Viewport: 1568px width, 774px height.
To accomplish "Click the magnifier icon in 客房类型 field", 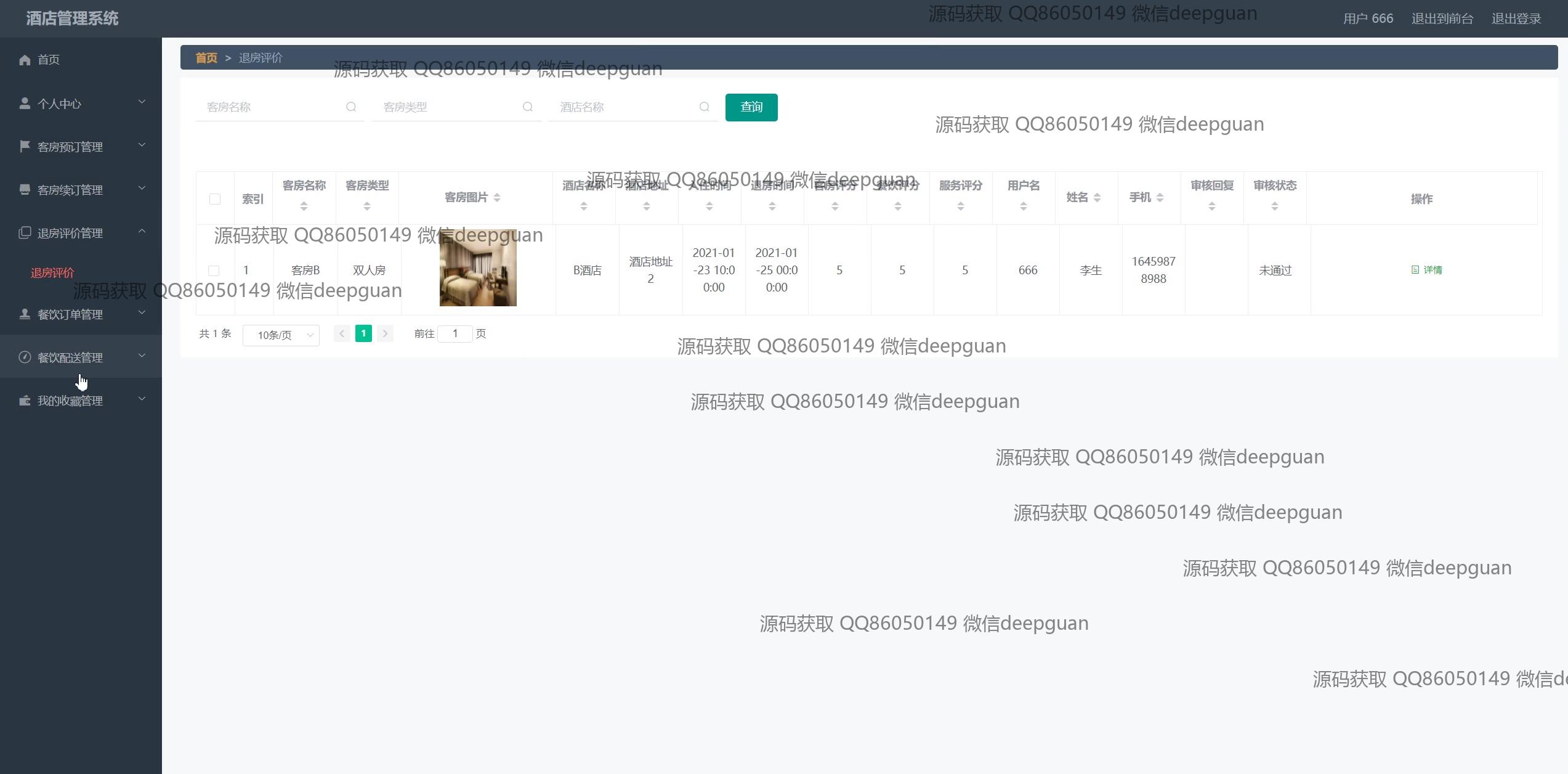I will (528, 107).
